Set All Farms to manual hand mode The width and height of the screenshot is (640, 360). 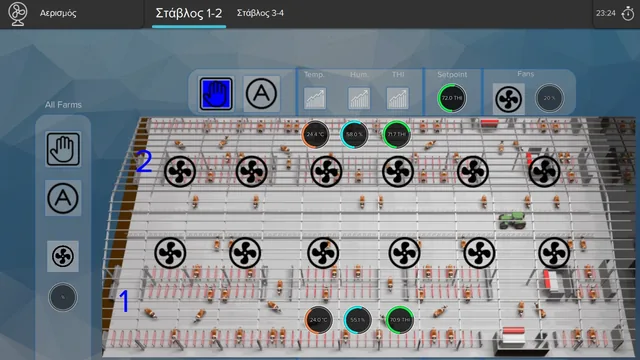point(63,149)
